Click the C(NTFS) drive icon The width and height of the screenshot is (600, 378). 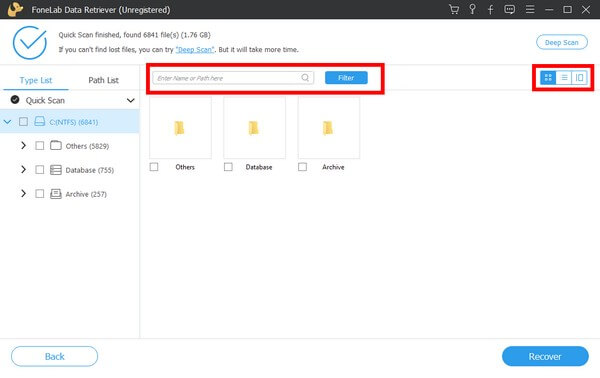click(x=39, y=122)
